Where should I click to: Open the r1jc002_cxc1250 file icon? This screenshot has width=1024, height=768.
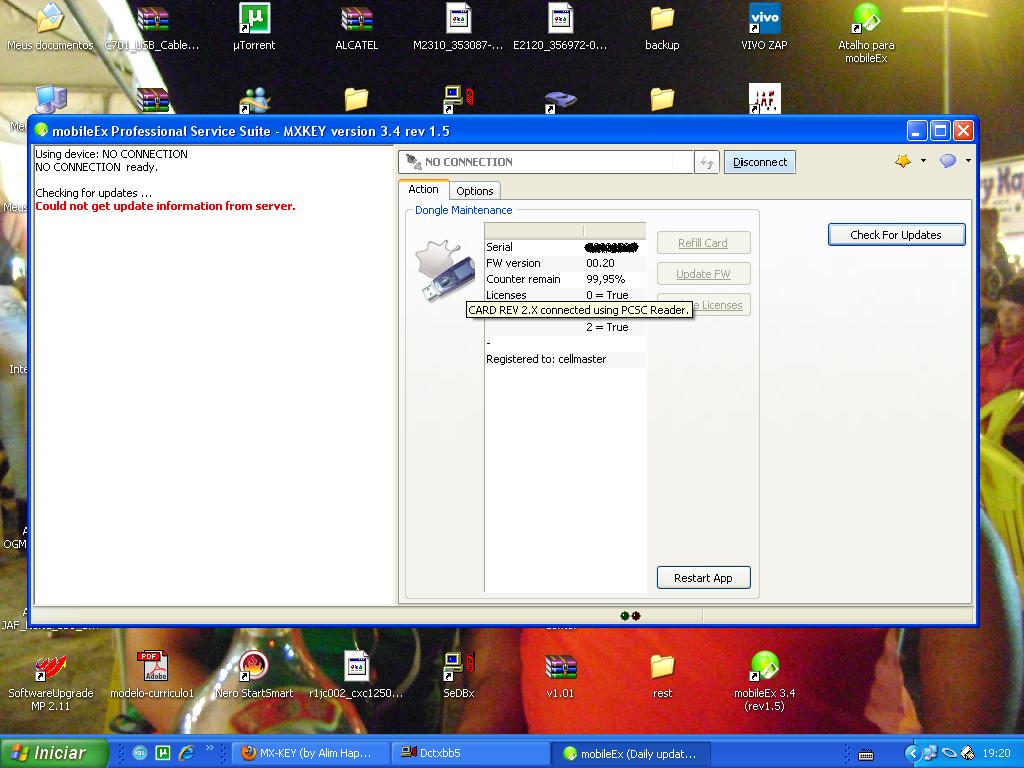357,675
